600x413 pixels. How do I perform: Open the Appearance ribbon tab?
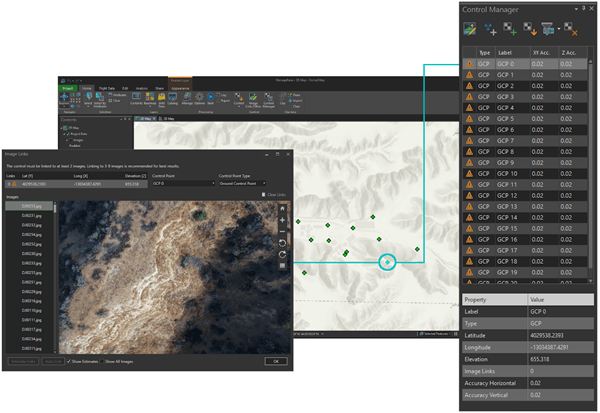coord(180,88)
